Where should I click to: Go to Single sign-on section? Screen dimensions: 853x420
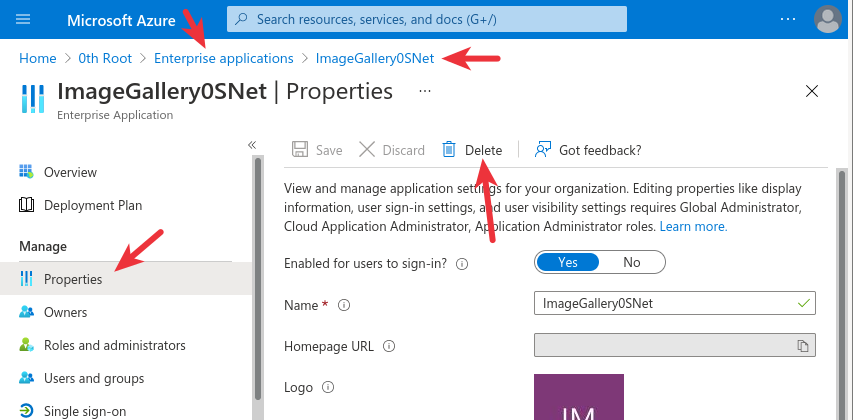coord(85,410)
